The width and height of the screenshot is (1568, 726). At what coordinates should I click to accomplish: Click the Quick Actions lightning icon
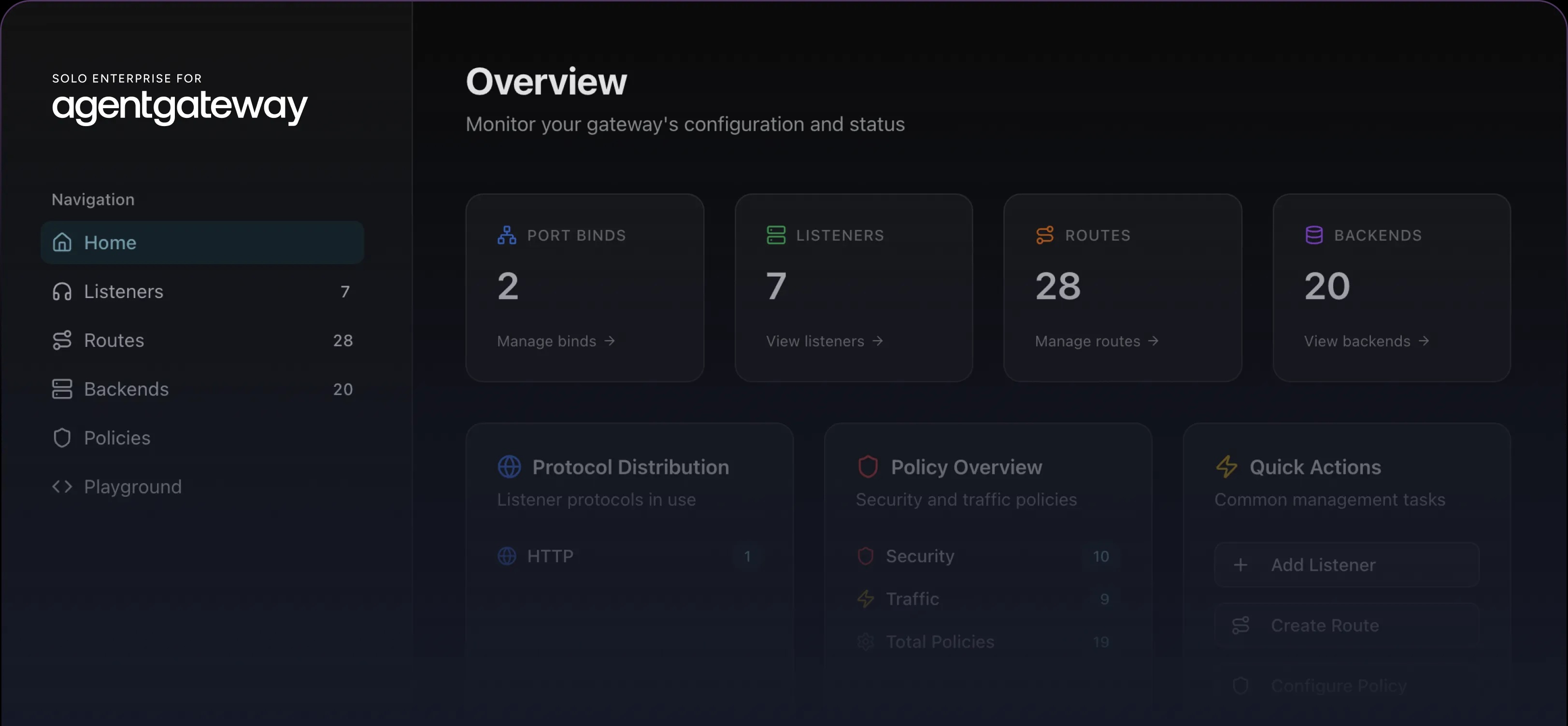[x=1226, y=467]
